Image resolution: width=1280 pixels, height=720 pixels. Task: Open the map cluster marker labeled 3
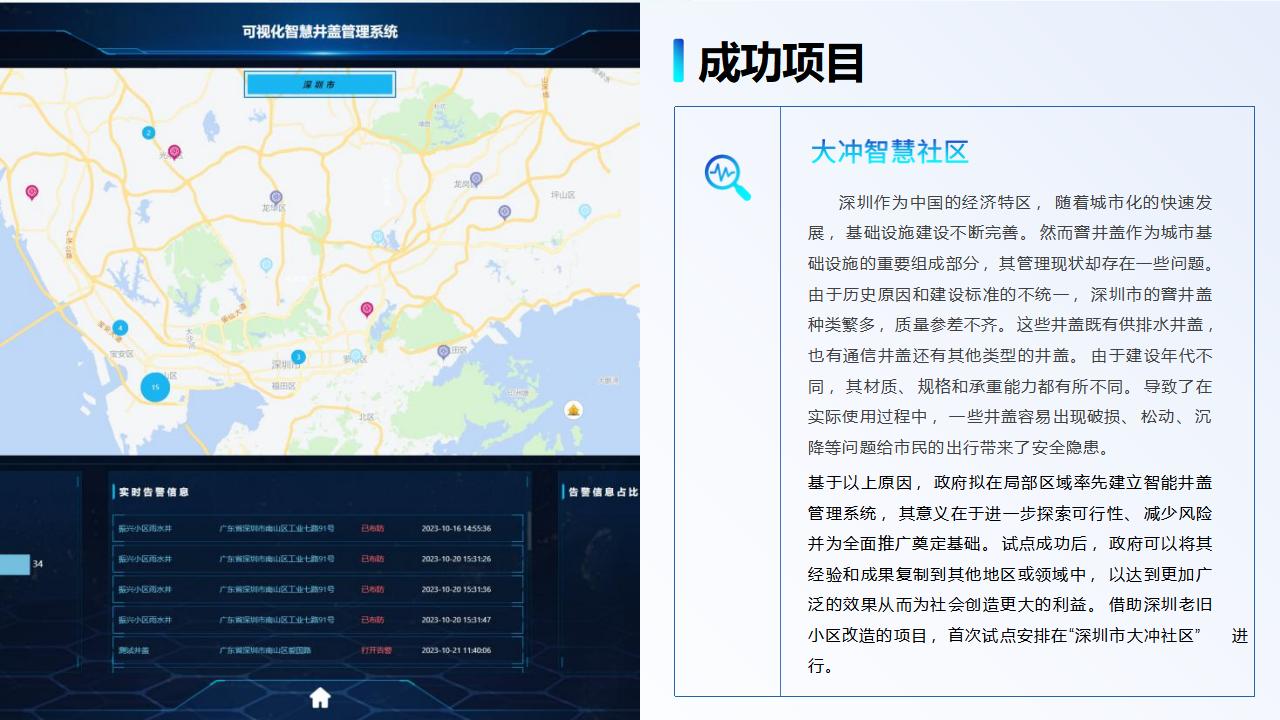(x=298, y=357)
